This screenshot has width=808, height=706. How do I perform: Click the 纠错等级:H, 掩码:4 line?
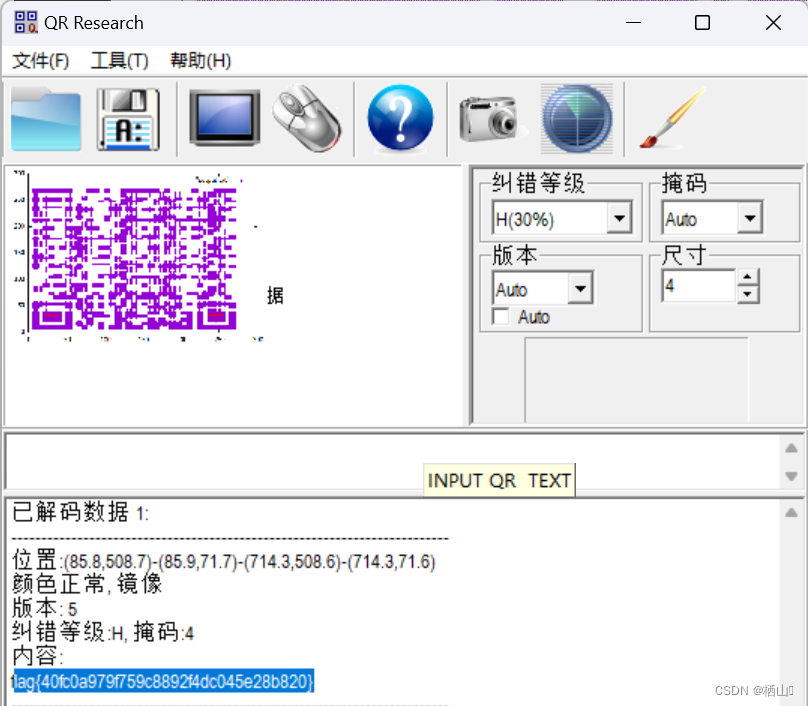(103, 632)
